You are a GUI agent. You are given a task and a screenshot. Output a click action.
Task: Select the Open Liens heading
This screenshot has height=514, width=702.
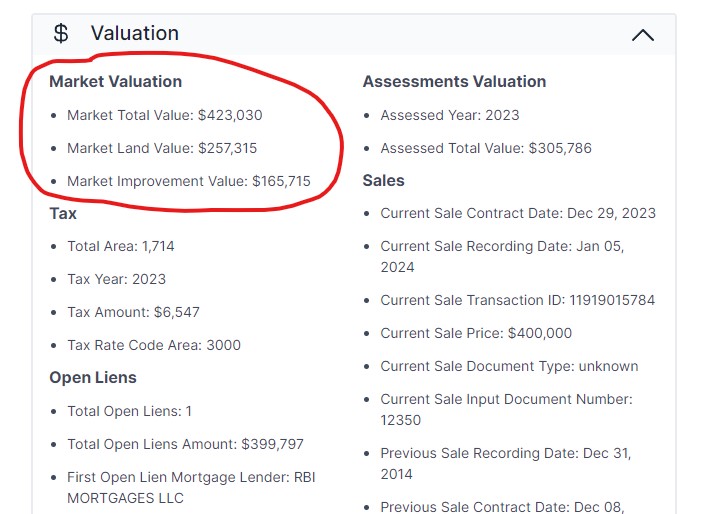point(93,377)
